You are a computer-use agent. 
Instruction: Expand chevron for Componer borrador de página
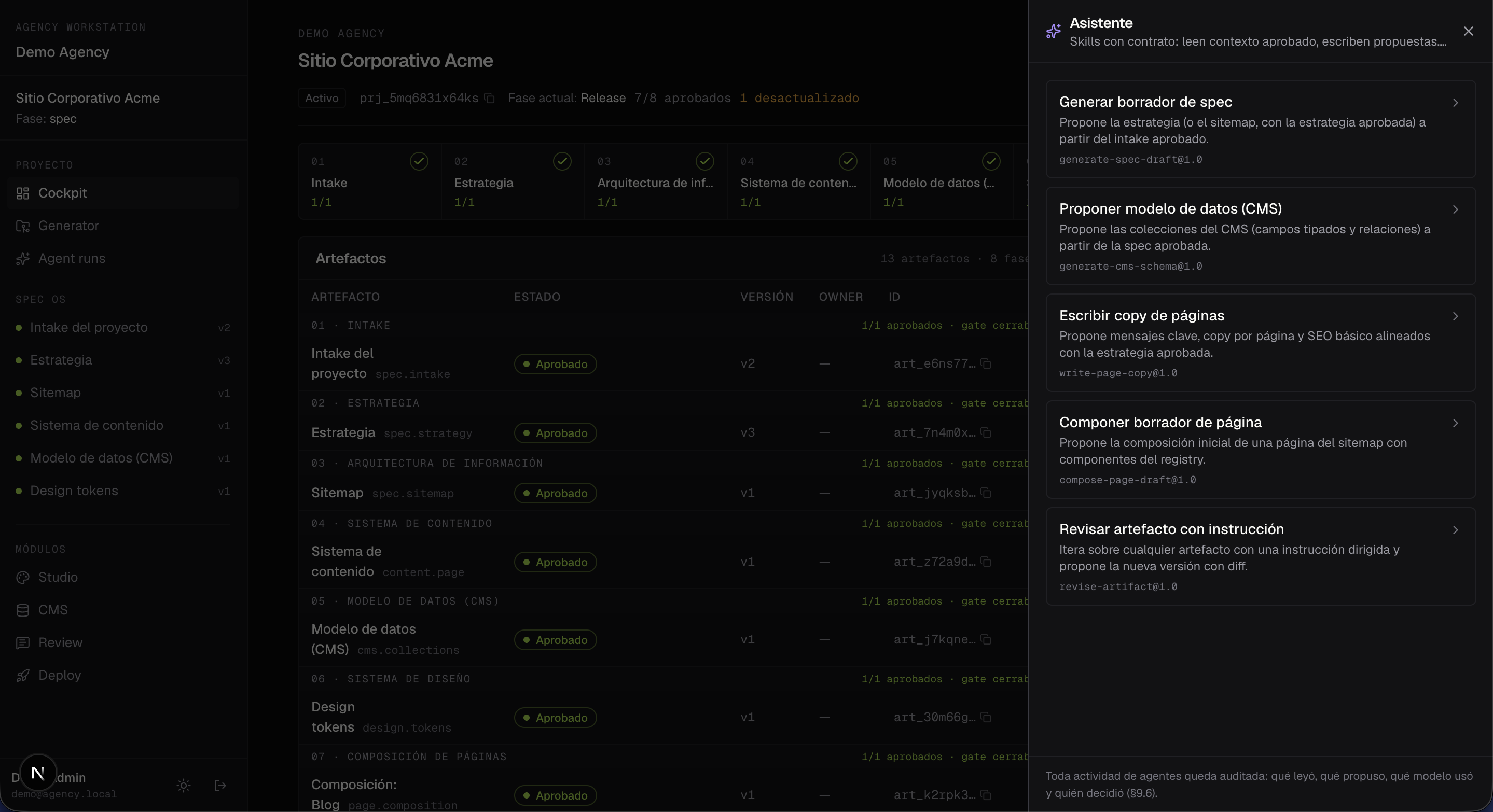point(1455,423)
